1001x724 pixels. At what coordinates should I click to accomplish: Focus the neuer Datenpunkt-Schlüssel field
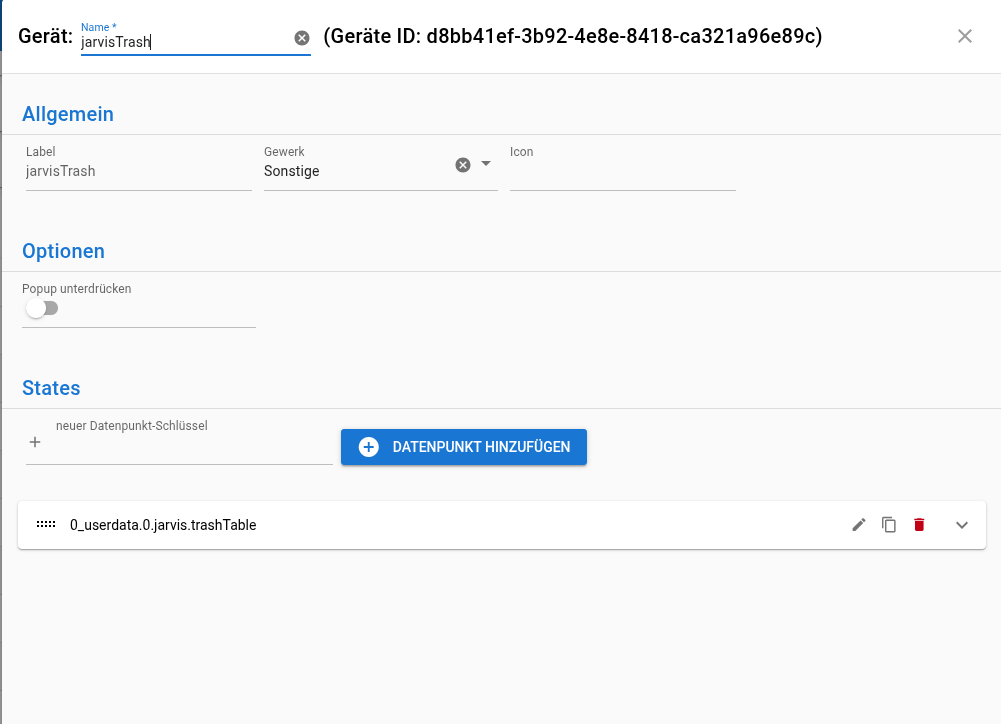click(190, 445)
